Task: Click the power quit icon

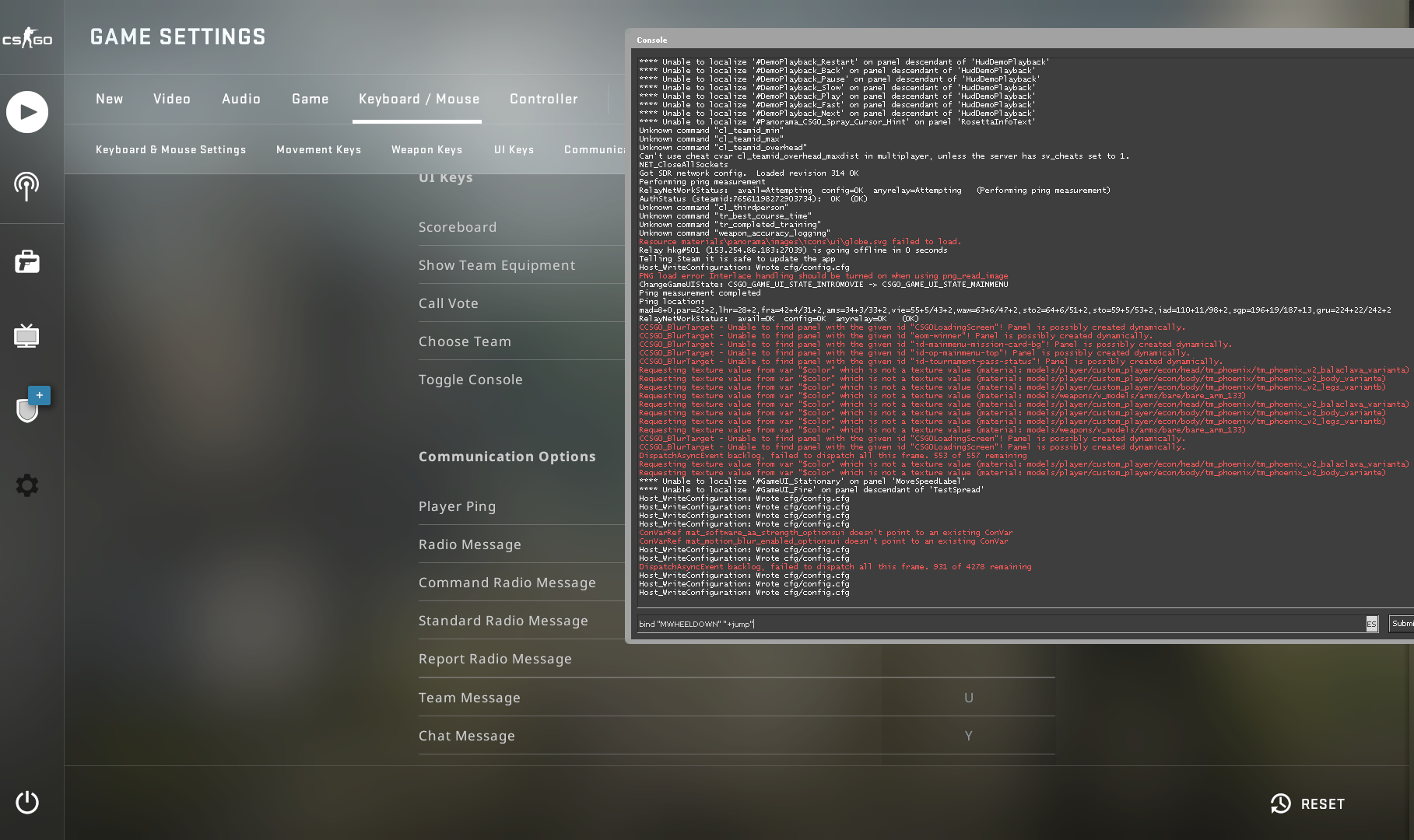Action: [27, 802]
